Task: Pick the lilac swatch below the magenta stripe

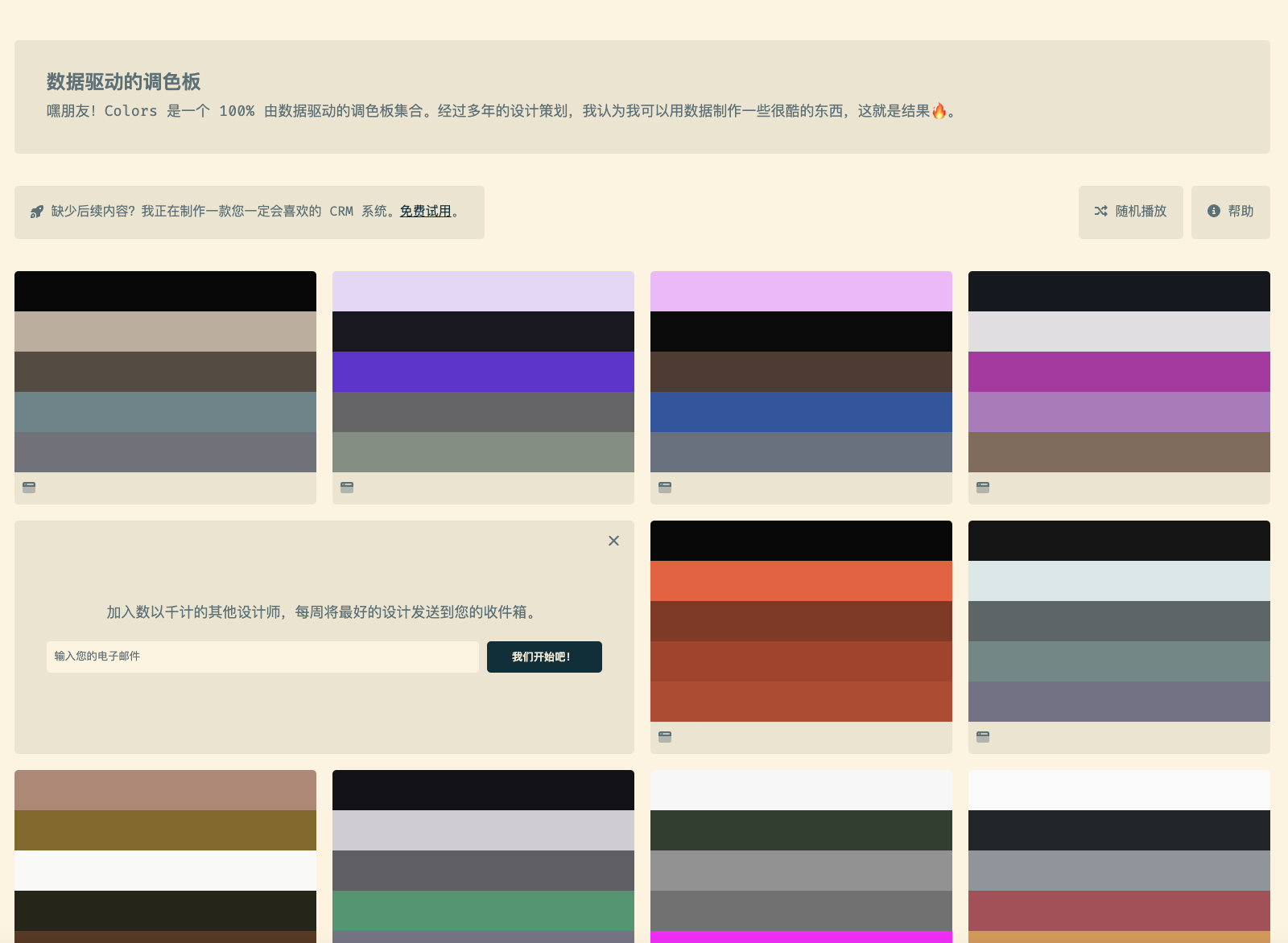Action: 1119,412
